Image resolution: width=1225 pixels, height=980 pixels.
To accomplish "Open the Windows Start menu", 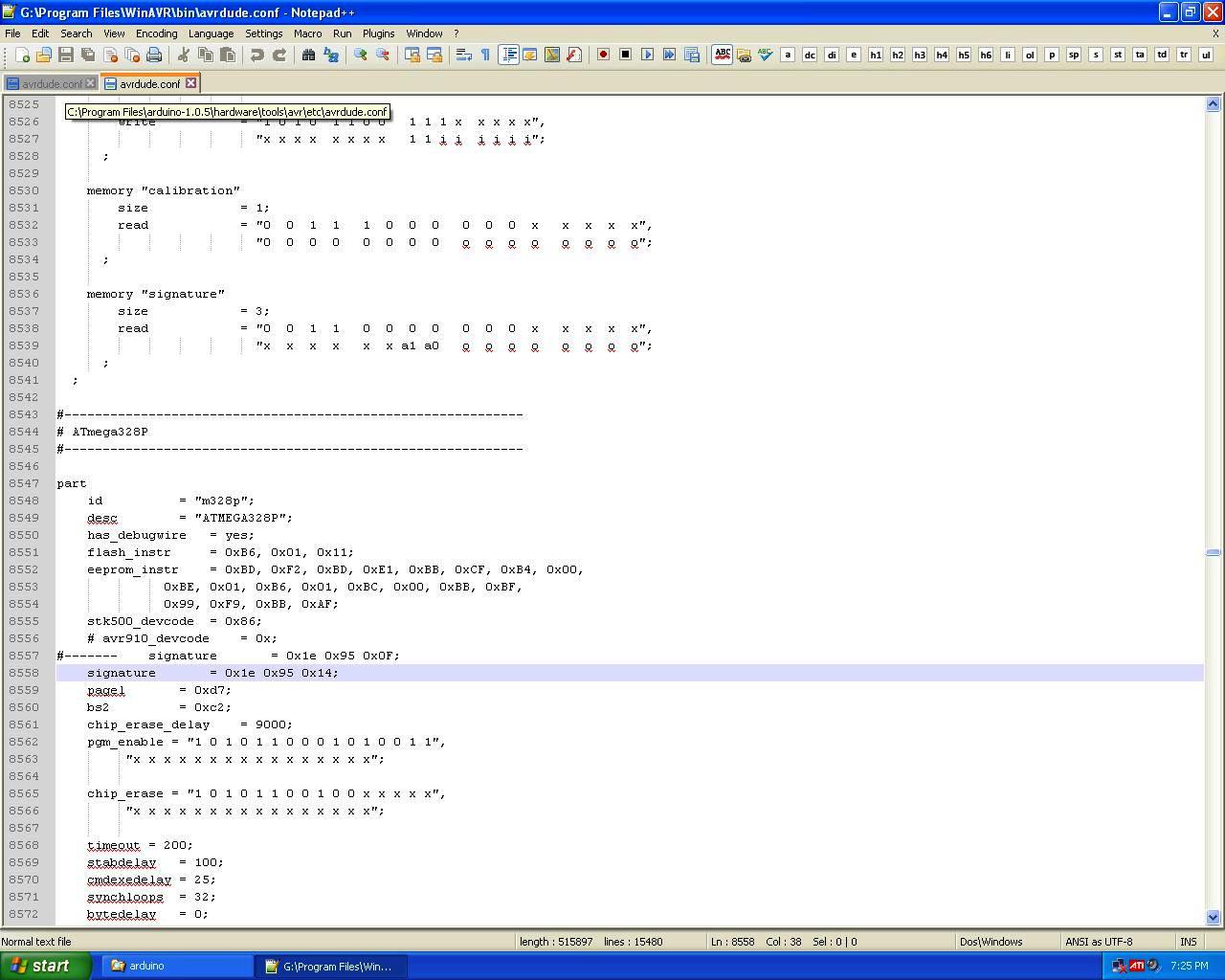I will (x=46, y=966).
